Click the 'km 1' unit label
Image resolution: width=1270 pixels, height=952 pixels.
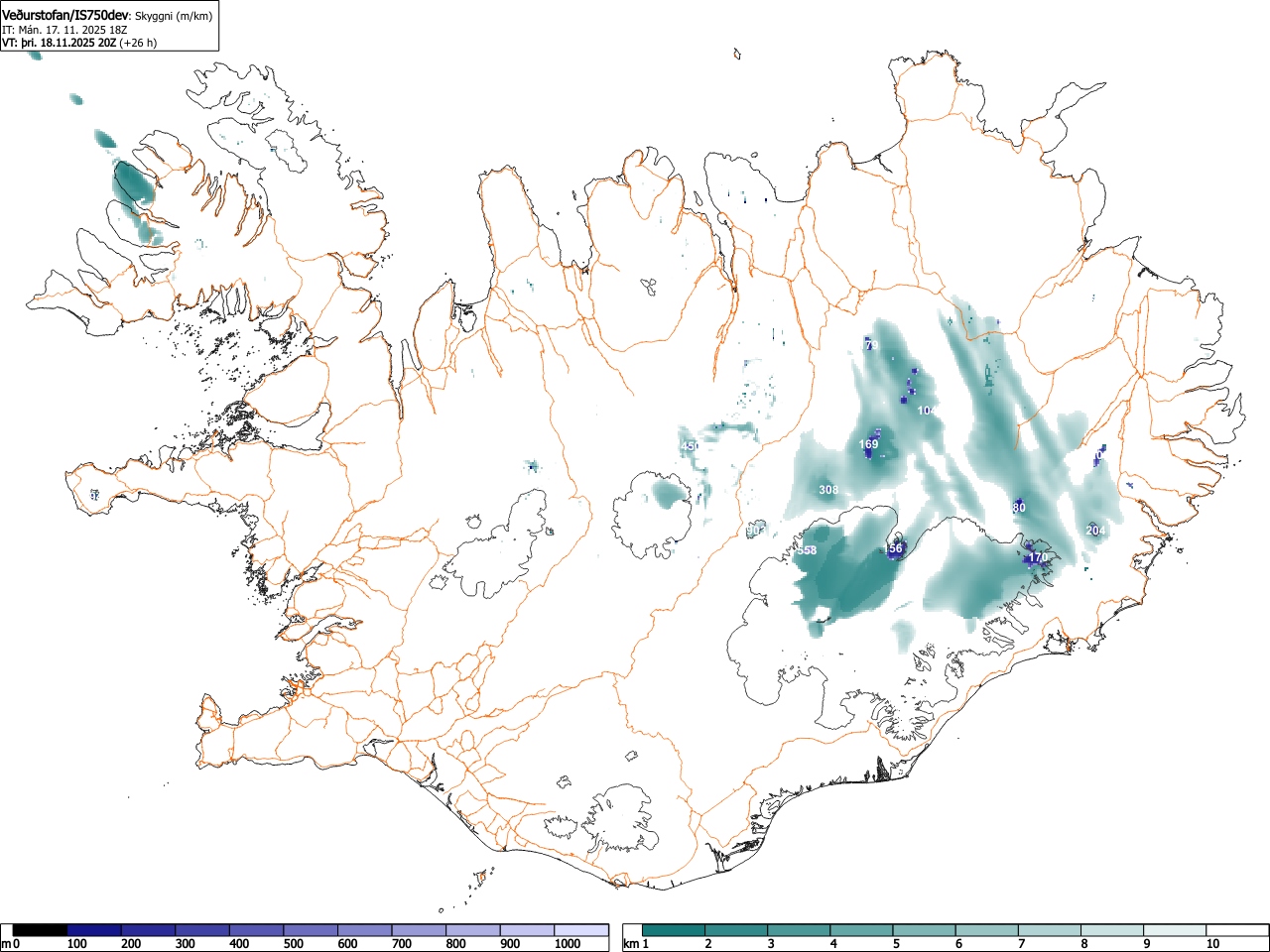click(636, 944)
